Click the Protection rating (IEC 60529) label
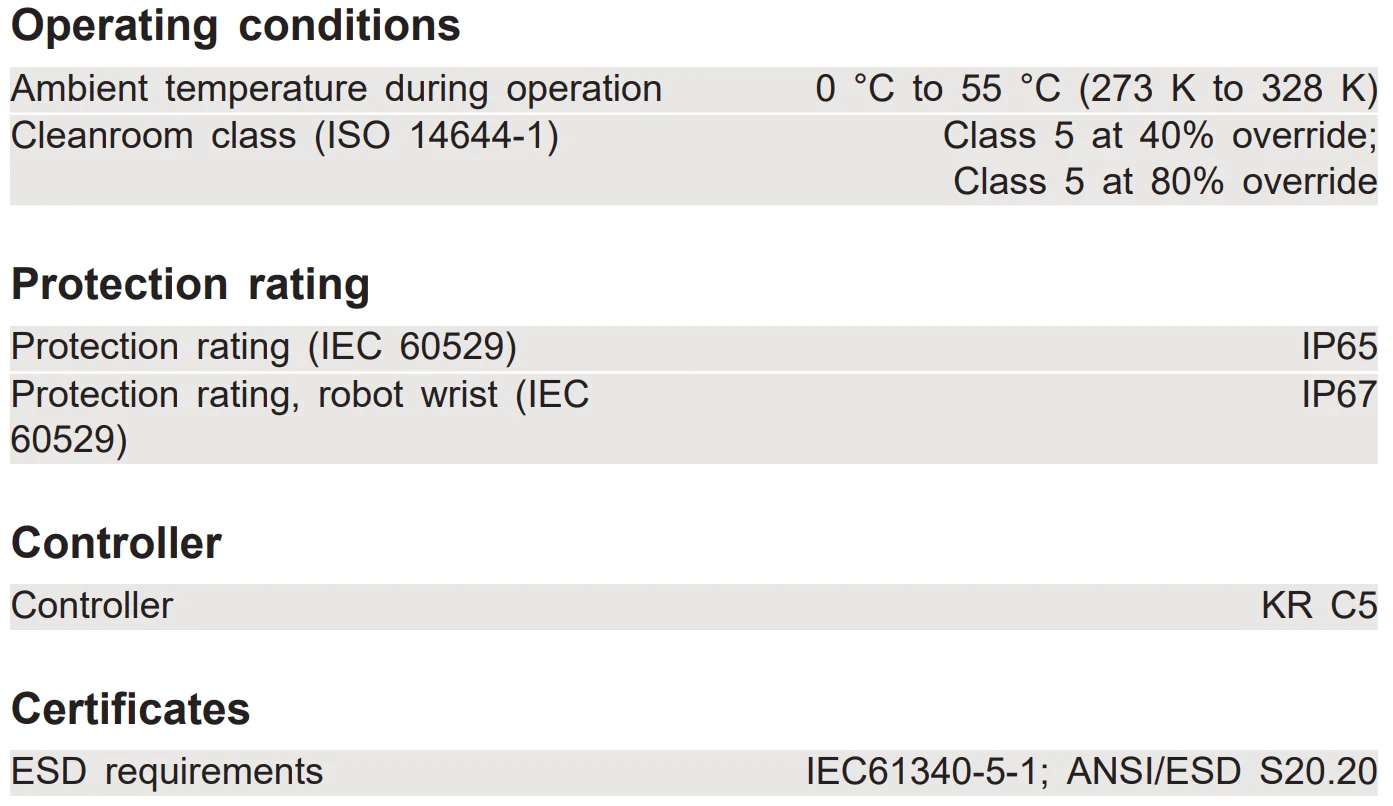Screen dimensions: 1393x806 (x=264, y=348)
